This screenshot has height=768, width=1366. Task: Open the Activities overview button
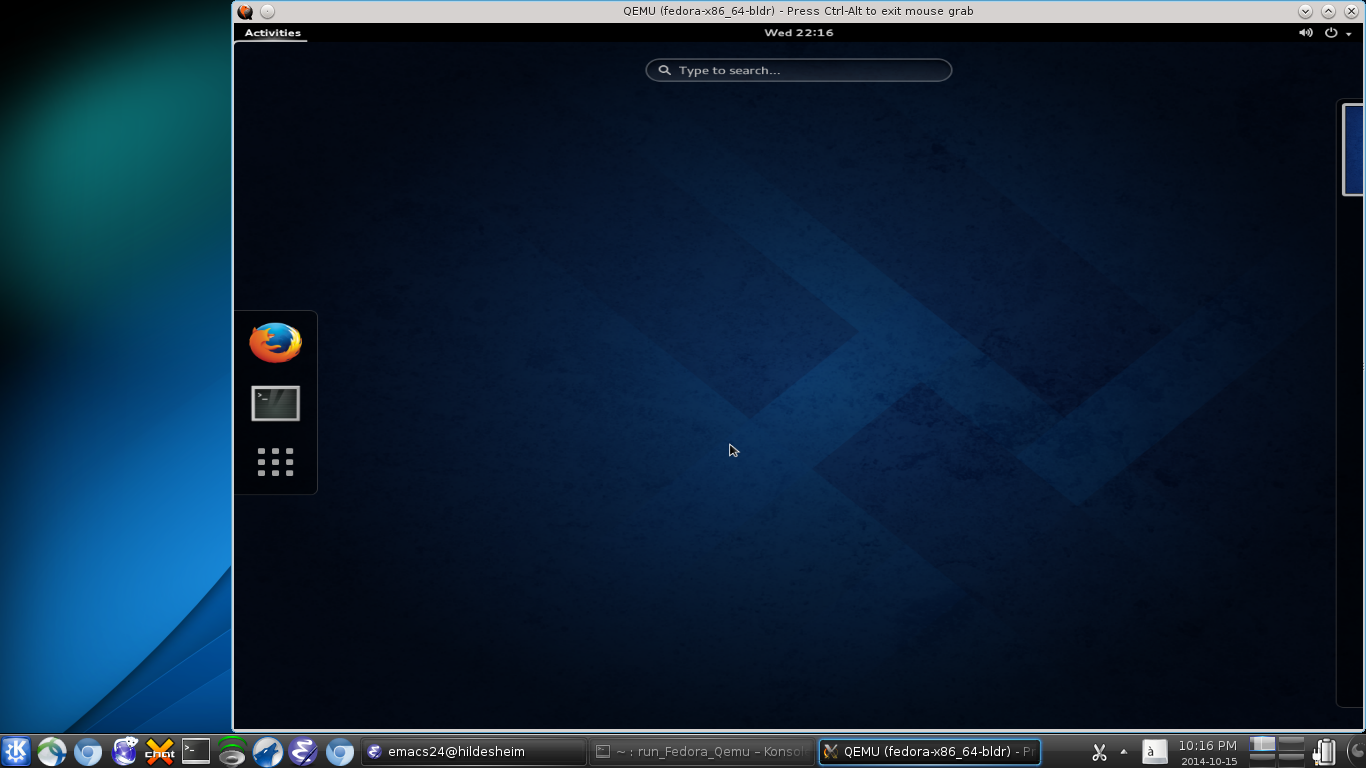point(273,33)
